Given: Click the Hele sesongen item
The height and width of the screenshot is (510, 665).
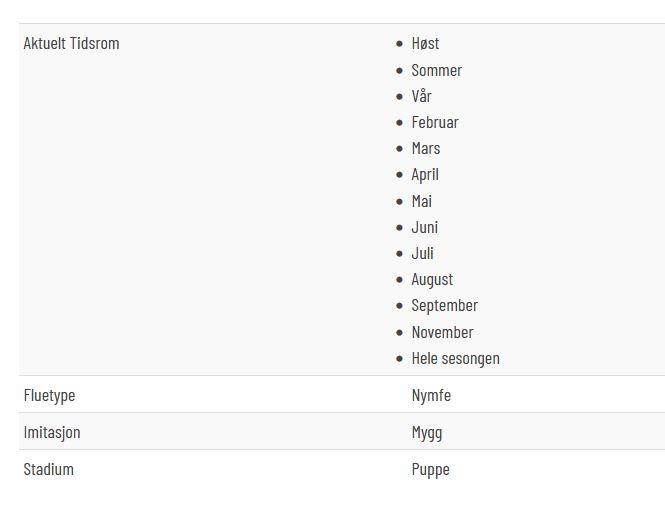Looking at the screenshot, I should (x=455, y=359).
